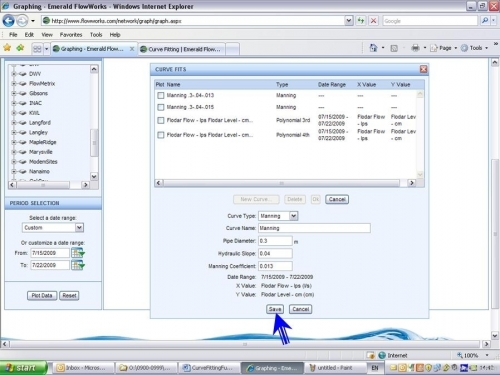Click the New Curve button
This screenshot has height=375, width=500.
click(256, 199)
